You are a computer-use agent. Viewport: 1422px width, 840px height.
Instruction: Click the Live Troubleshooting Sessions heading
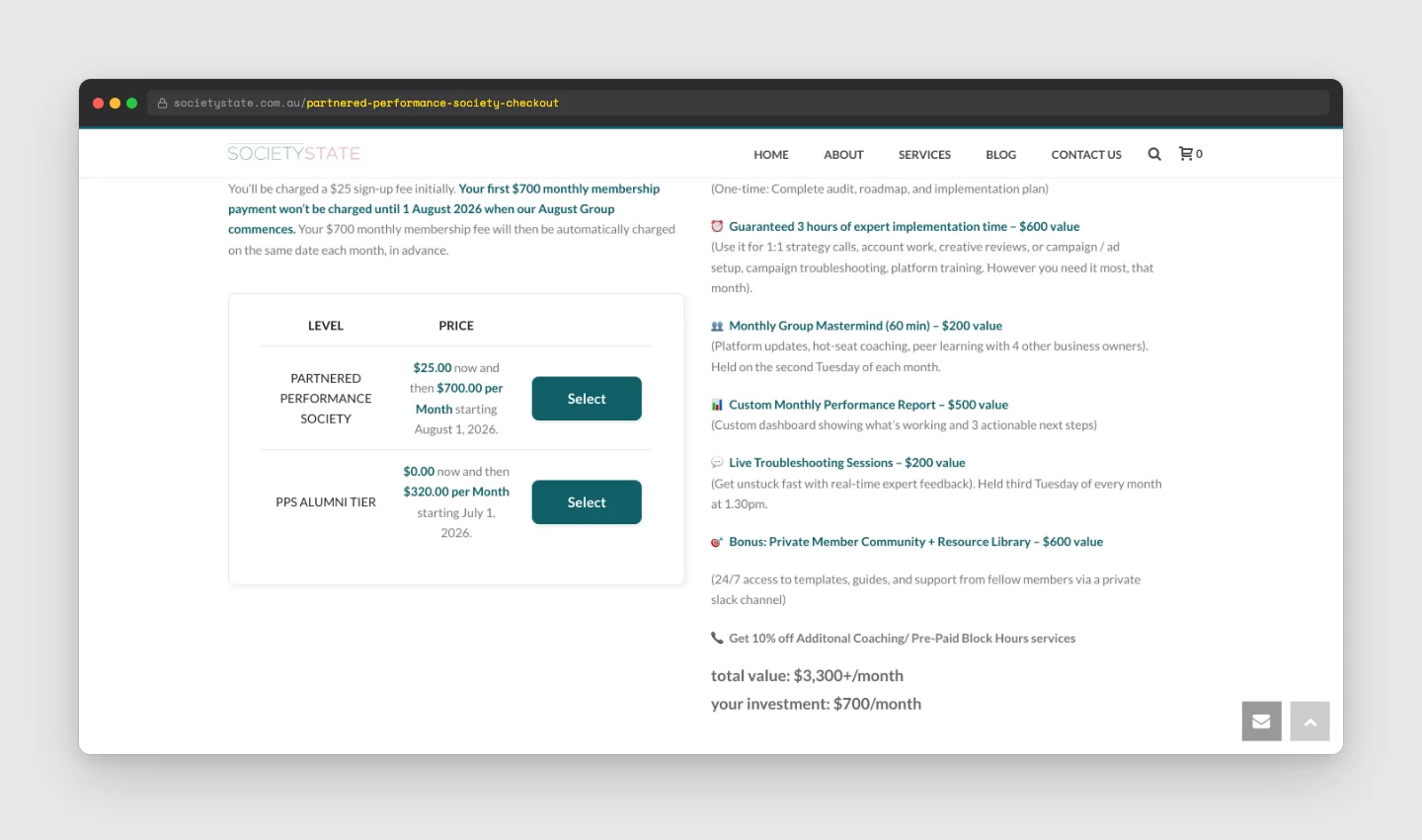(847, 463)
